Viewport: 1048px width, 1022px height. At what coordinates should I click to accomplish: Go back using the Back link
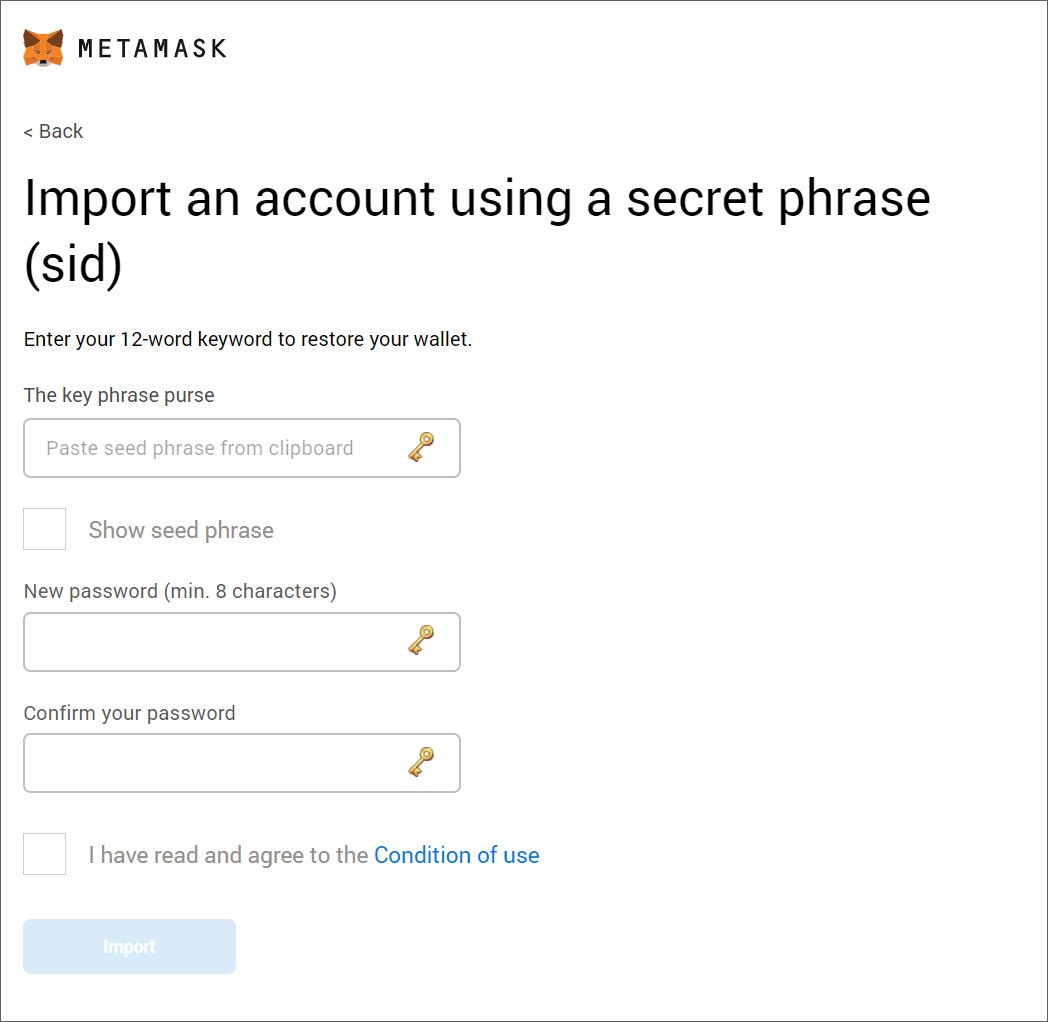(x=53, y=131)
